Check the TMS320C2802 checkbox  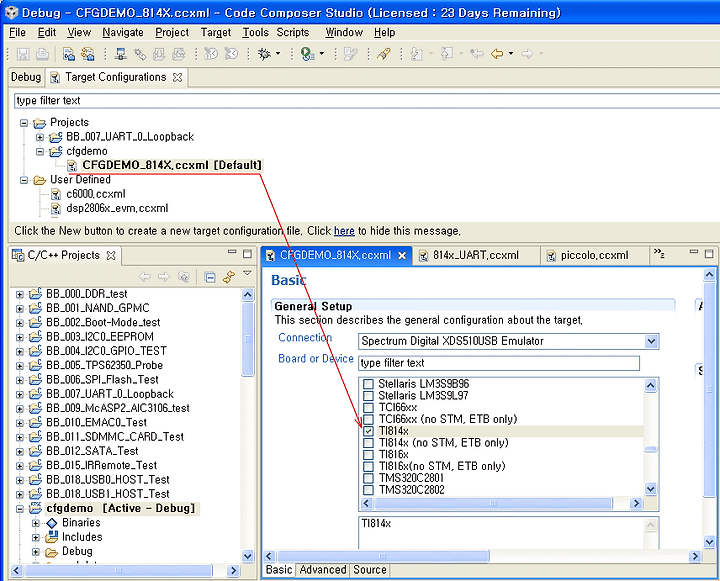(x=368, y=490)
